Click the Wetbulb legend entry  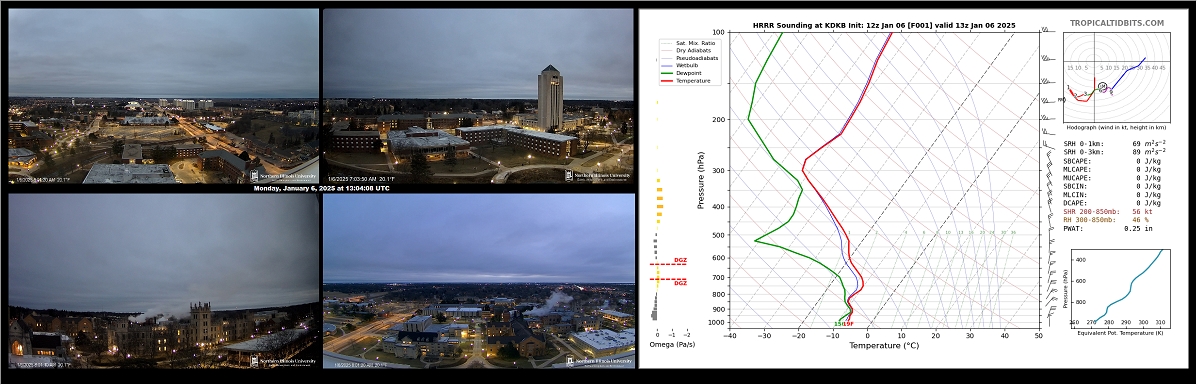(x=682, y=66)
